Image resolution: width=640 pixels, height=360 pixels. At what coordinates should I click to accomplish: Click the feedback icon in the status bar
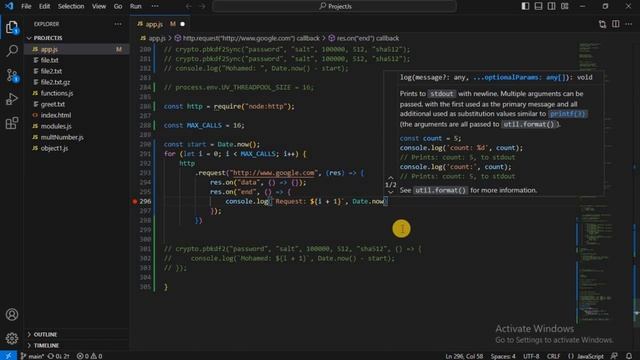pyautogui.click(x=614, y=356)
